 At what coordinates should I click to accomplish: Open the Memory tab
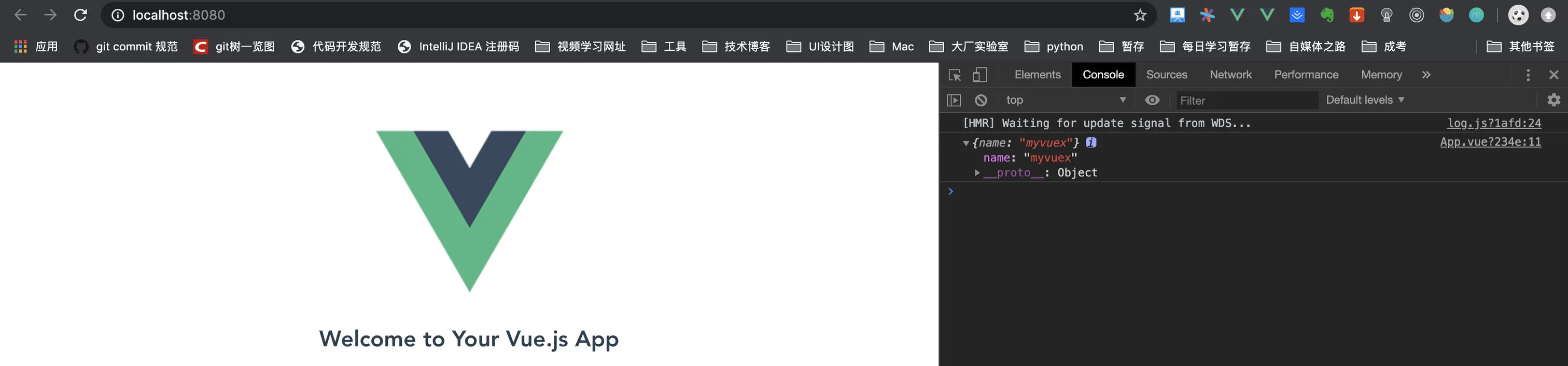pyautogui.click(x=1381, y=75)
